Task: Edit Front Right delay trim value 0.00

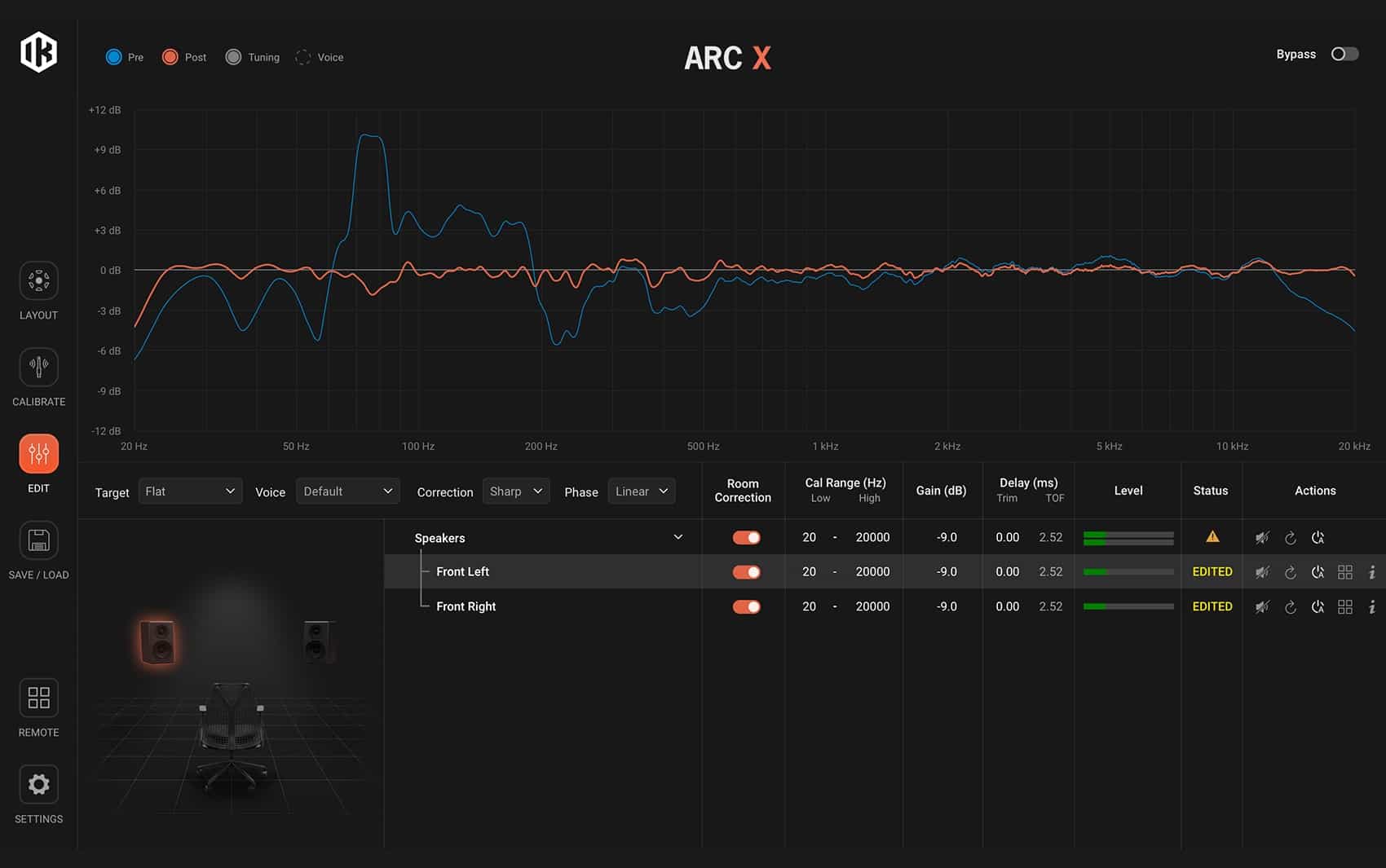Action: (1008, 606)
